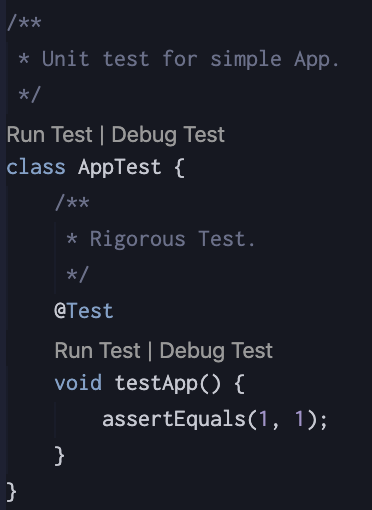372x510 pixels.
Task: Click the 'Rigorous Test.' comment line
Action: click(172, 239)
